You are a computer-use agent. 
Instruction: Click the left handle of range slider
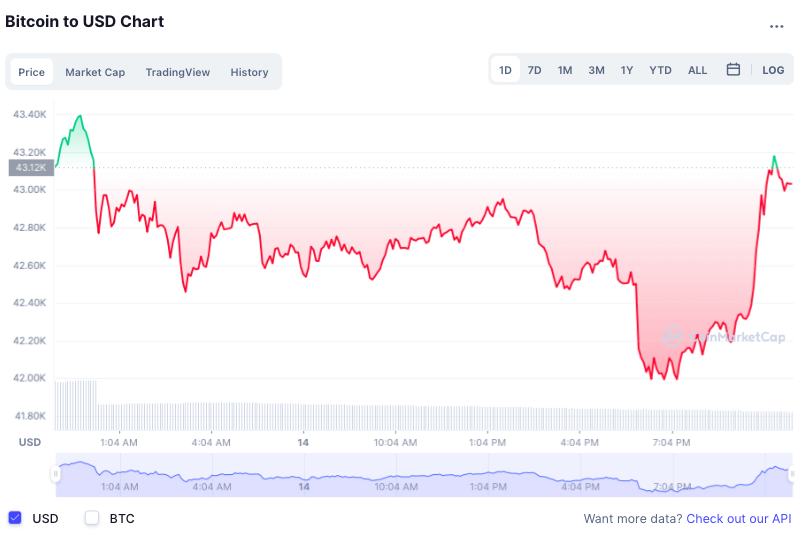pyautogui.click(x=56, y=474)
